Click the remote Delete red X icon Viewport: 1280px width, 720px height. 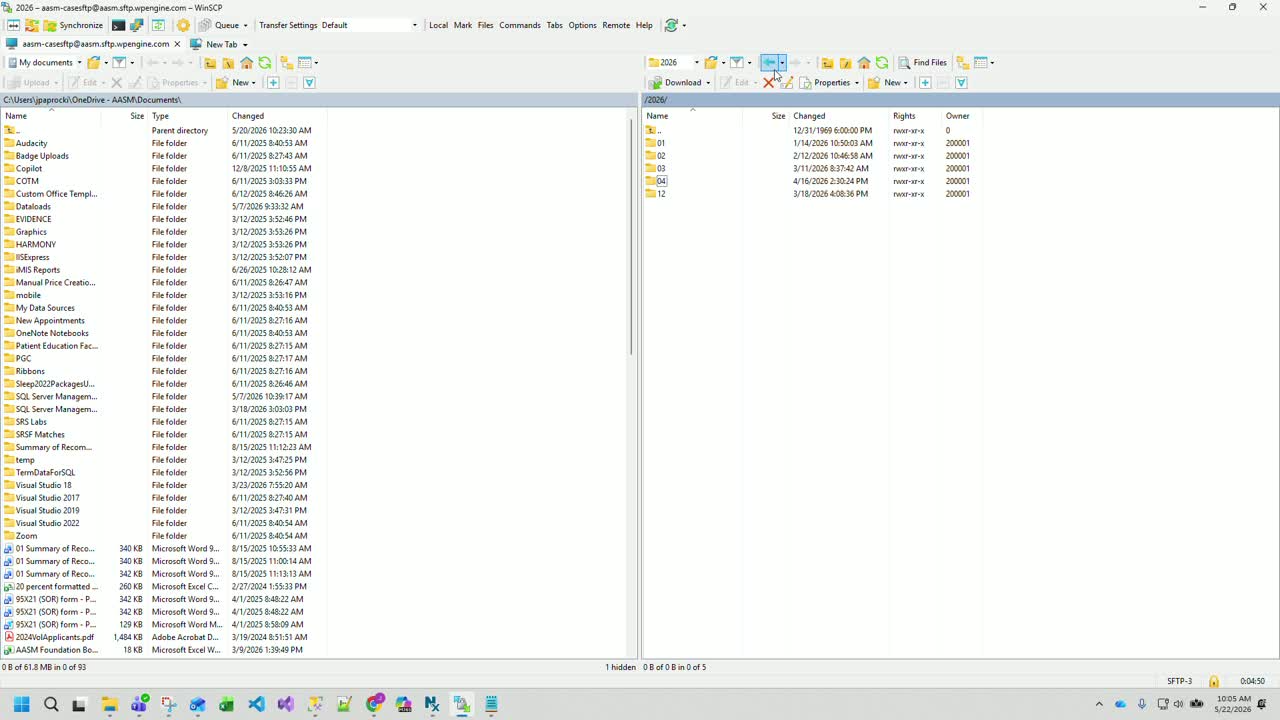click(x=768, y=83)
